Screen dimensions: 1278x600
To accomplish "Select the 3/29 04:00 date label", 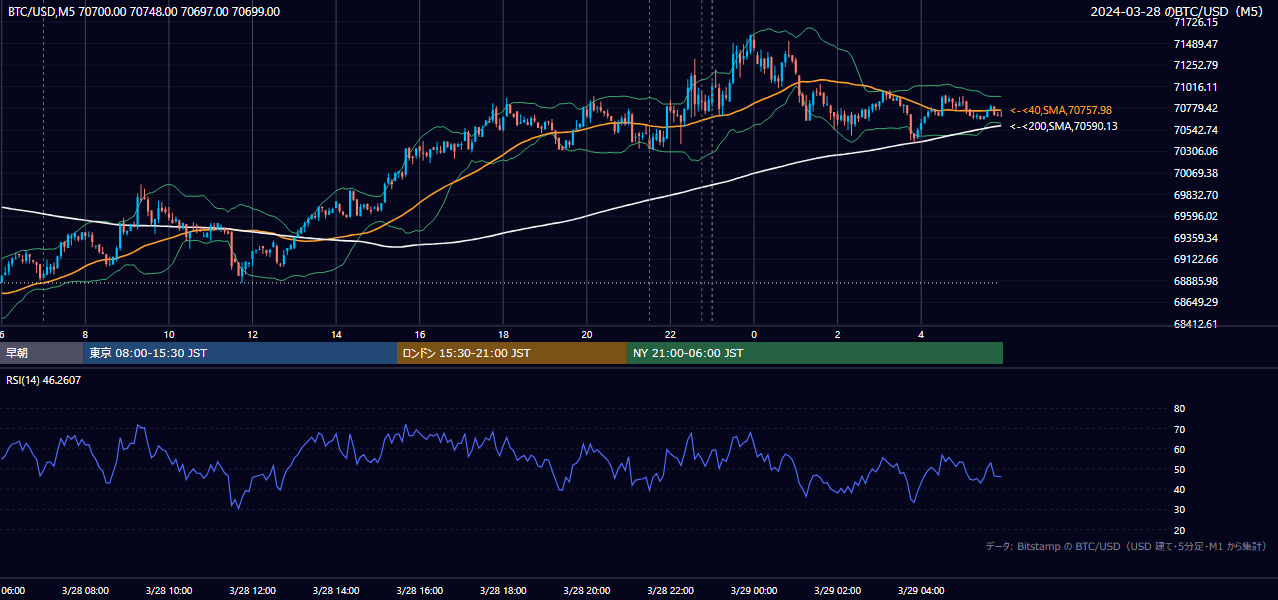I will [x=921, y=591].
